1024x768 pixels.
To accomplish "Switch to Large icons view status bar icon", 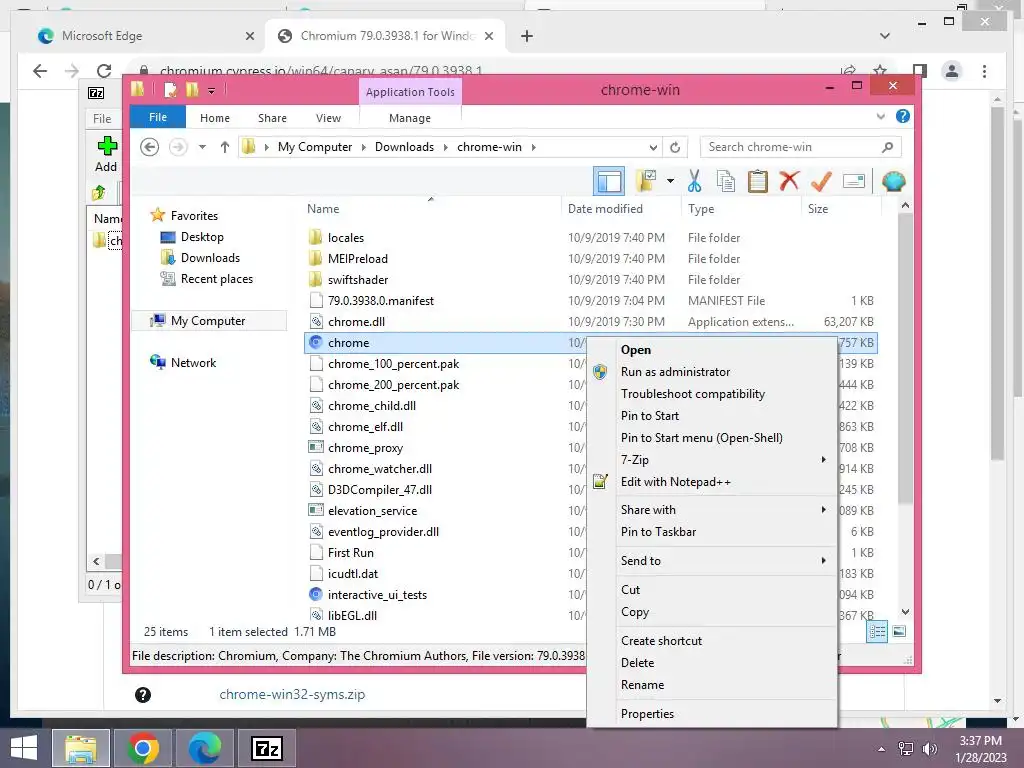I will point(899,632).
